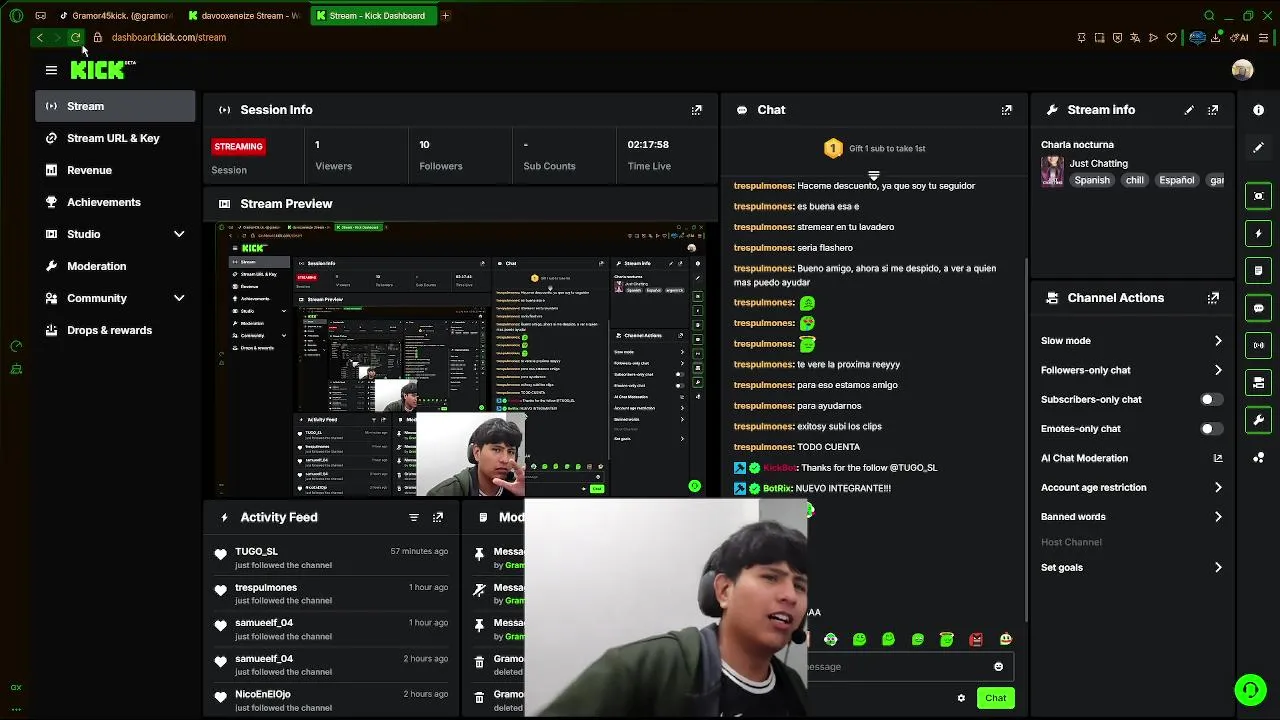This screenshot has width=1280, height=720.
Task: Toggle the stream preview widget in right sidebar
Action: click(x=1259, y=196)
